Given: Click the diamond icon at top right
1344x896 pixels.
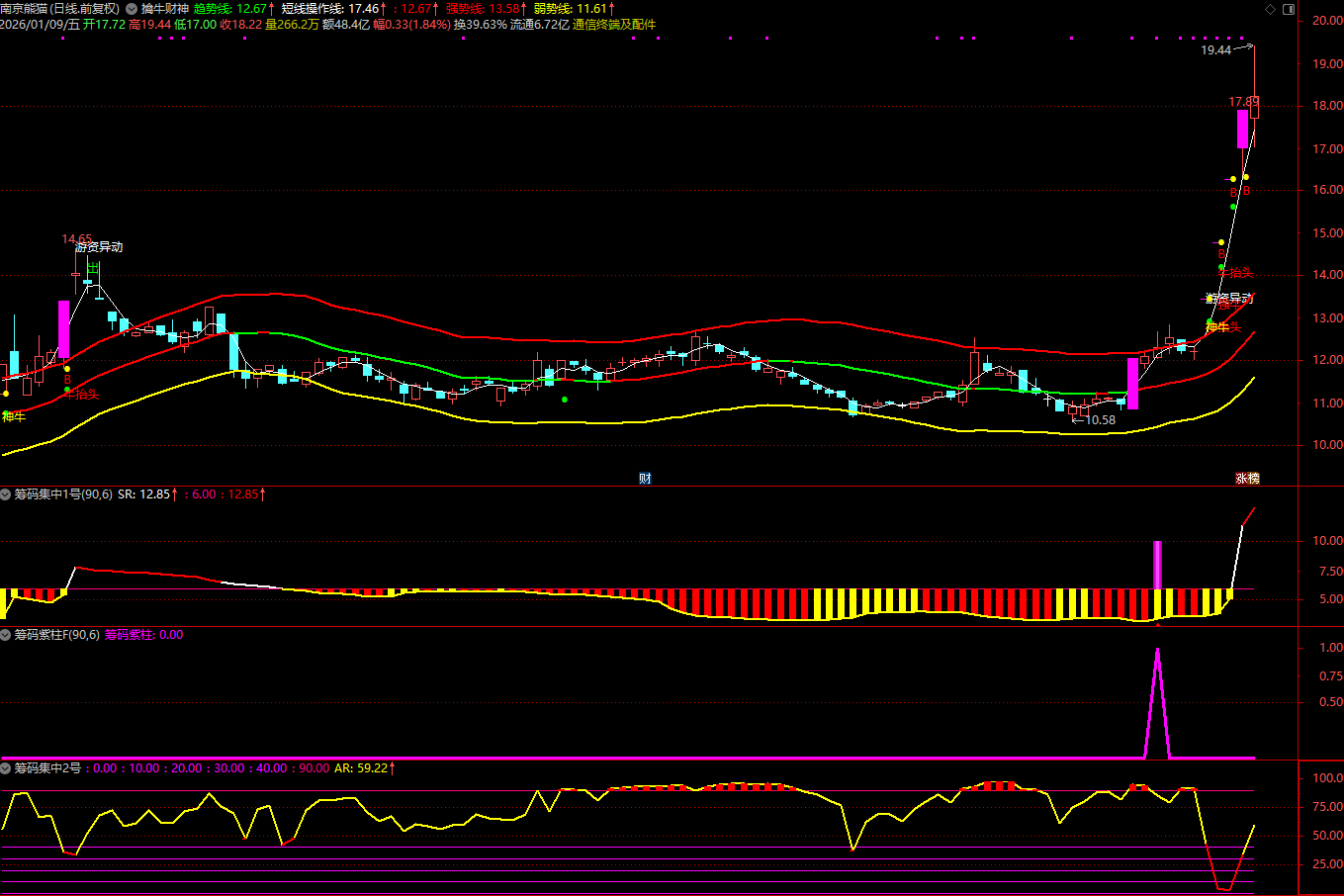Looking at the screenshot, I should pyautogui.click(x=1270, y=9).
